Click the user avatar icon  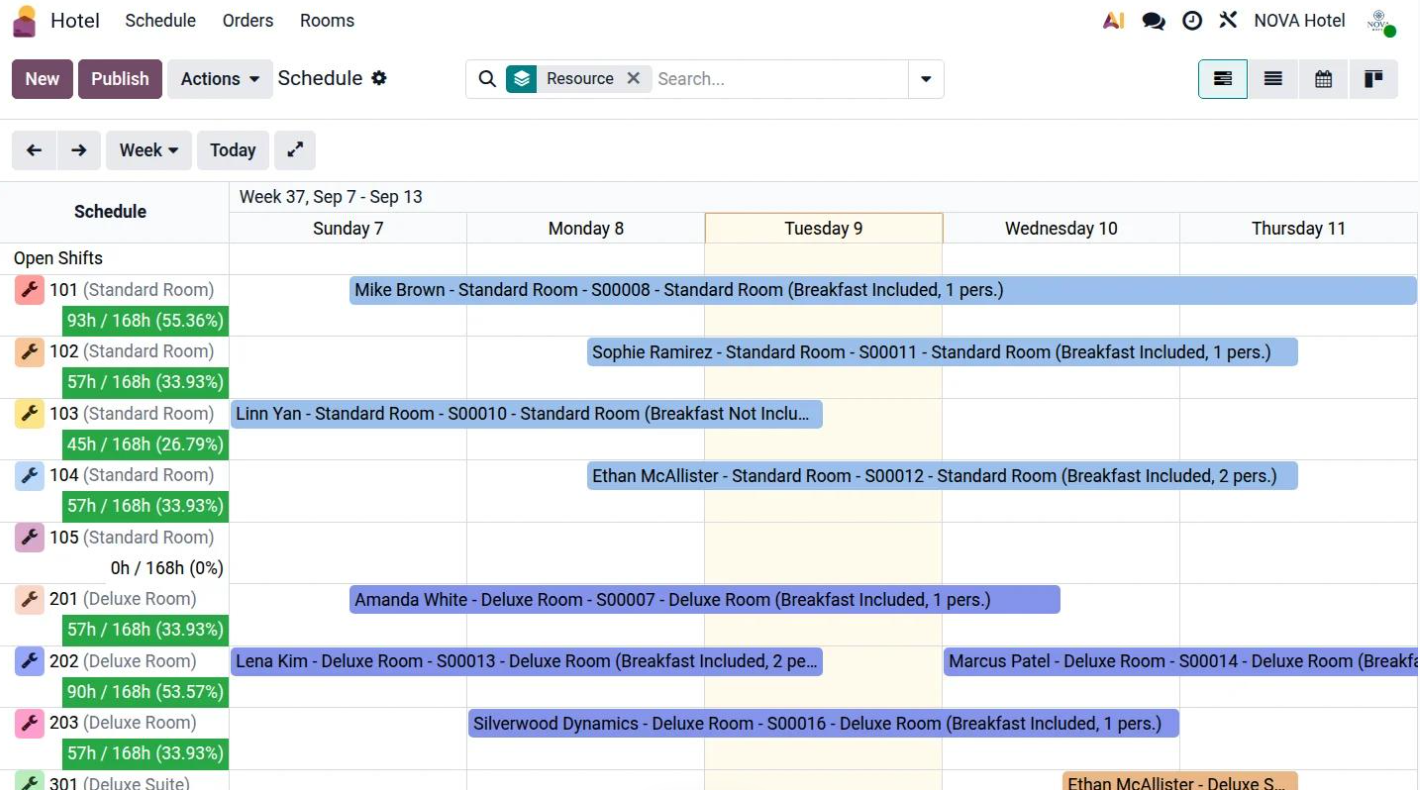coord(1381,22)
